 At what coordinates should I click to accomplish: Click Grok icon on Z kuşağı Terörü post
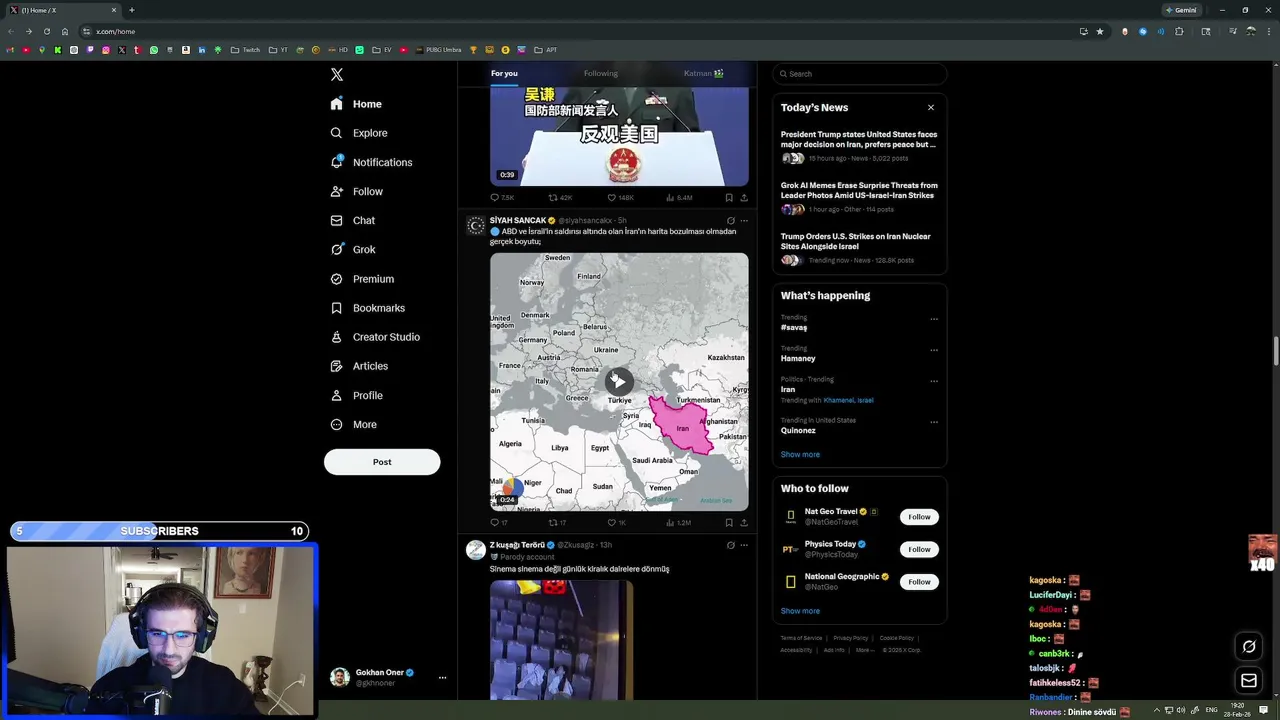730,545
